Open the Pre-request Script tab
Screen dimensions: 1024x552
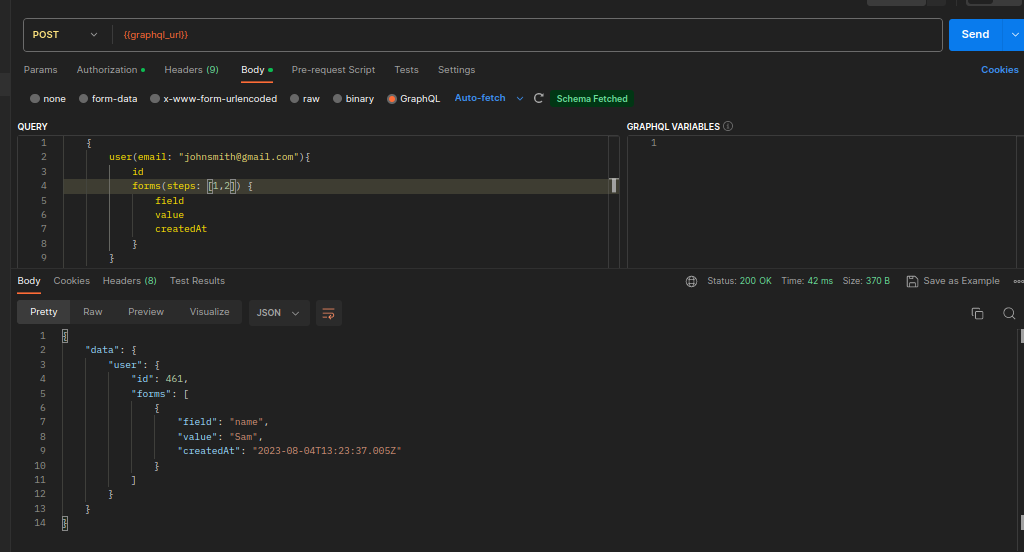(x=333, y=70)
